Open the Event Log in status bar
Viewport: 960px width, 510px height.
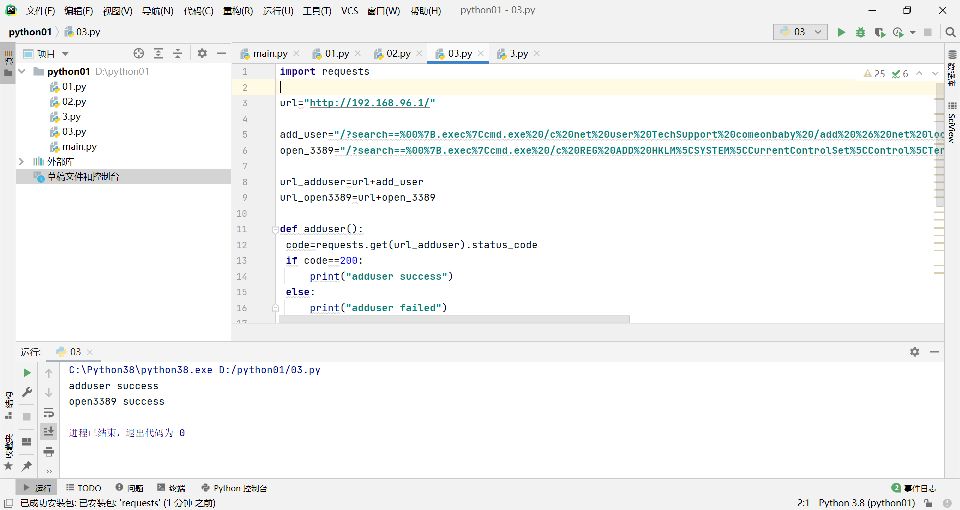[913, 488]
